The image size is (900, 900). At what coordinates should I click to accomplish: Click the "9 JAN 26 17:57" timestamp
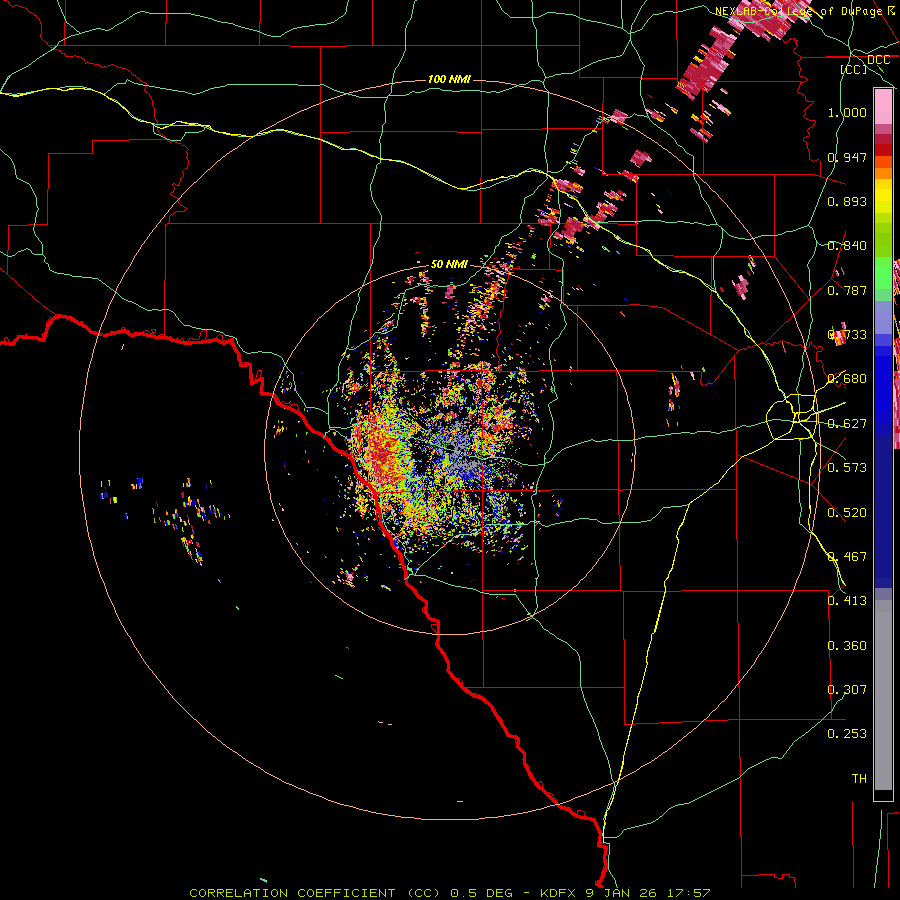click(647, 893)
